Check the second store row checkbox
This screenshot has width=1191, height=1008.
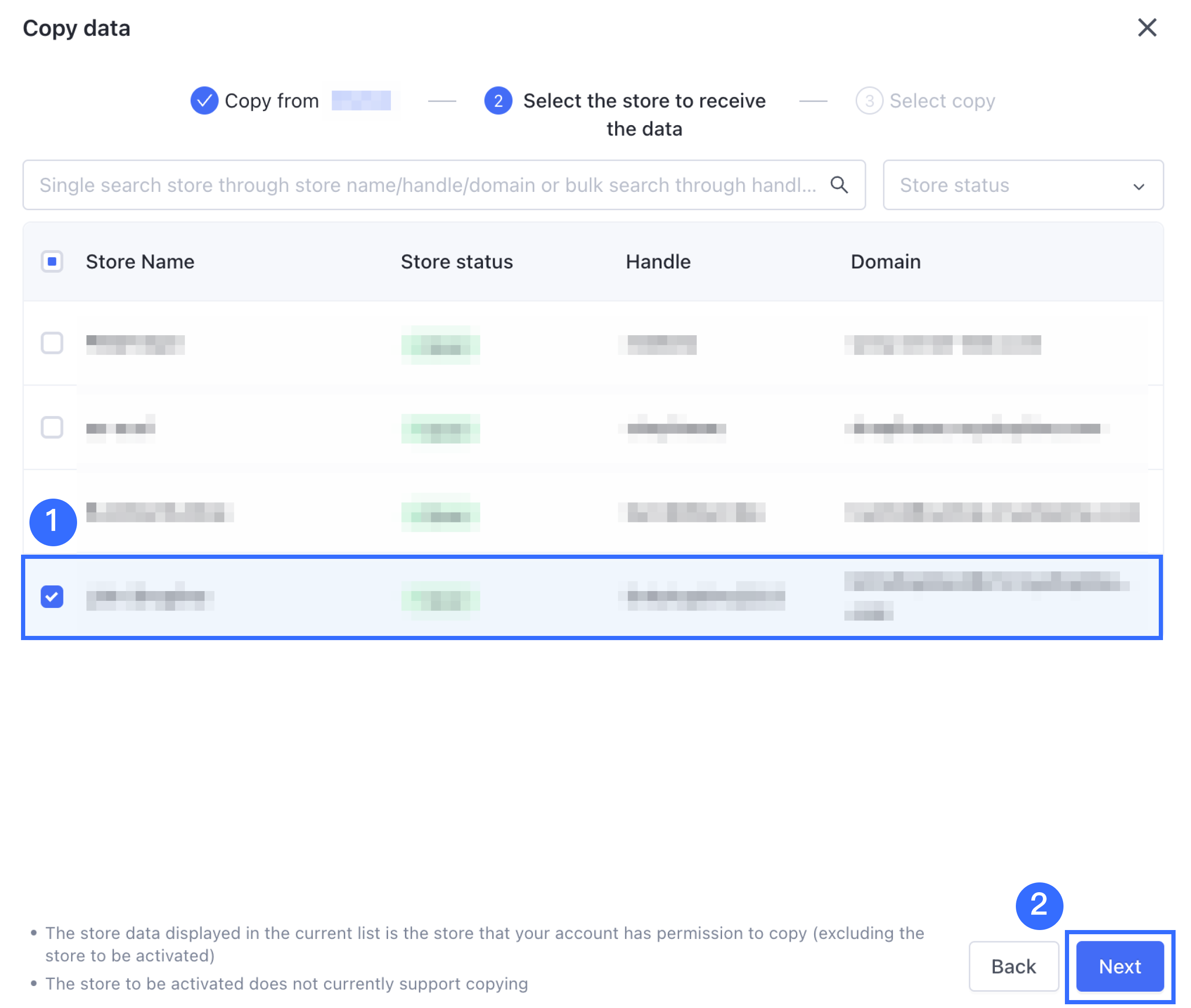[x=52, y=427]
